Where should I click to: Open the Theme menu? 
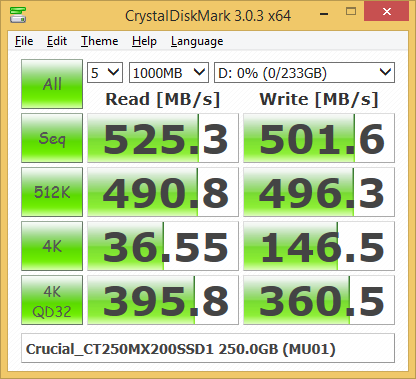(x=100, y=41)
